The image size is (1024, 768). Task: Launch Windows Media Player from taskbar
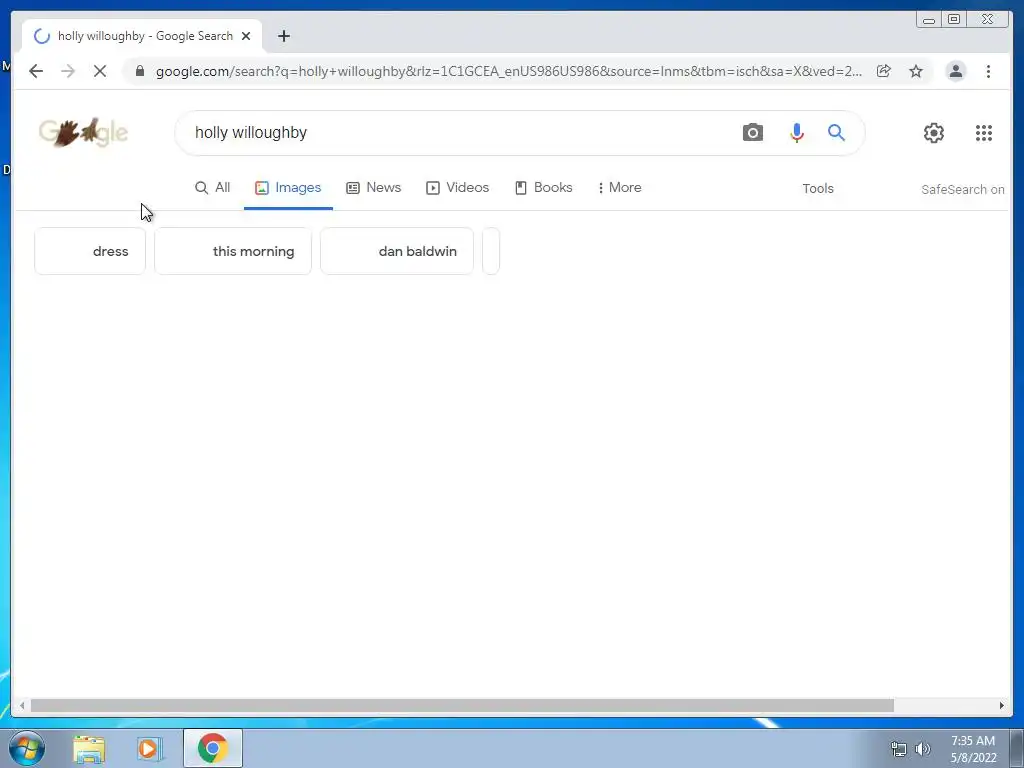tap(150, 749)
